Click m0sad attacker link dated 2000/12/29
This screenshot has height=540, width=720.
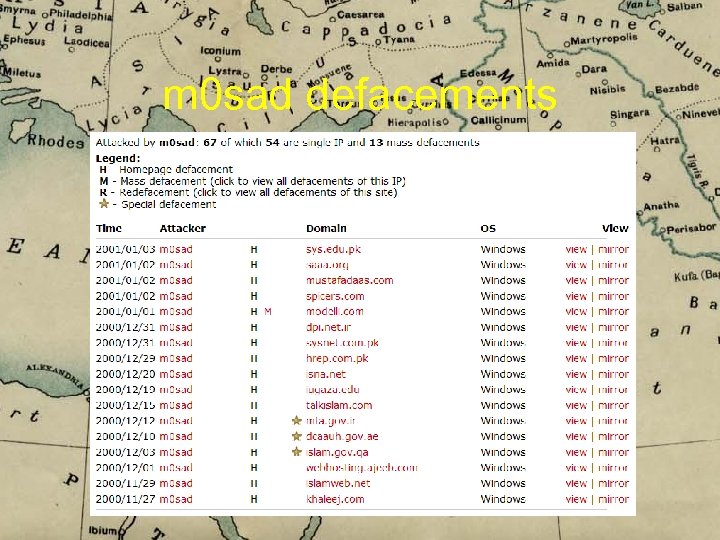tap(176, 358)
